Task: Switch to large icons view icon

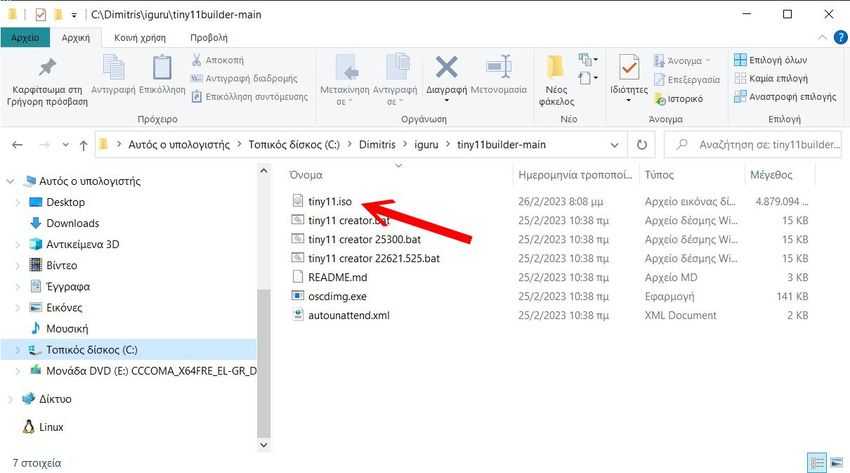Action: tap(837, 463)
